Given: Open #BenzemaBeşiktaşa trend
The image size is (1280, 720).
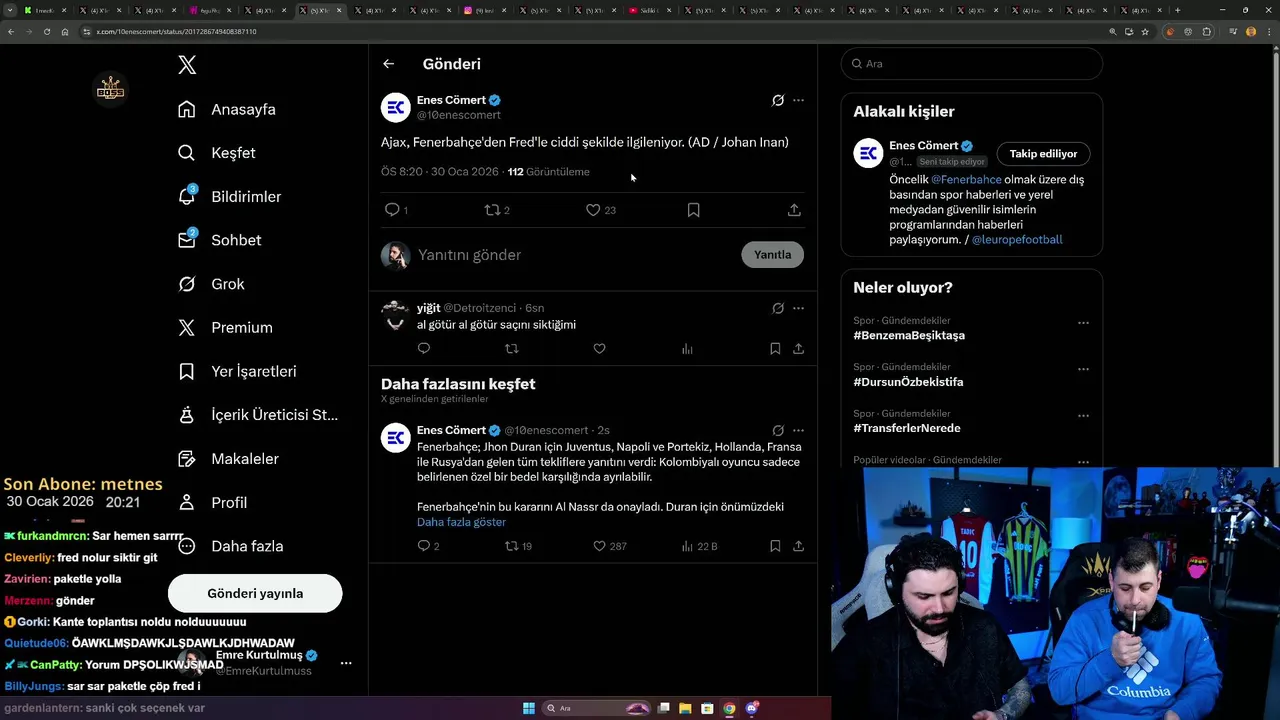Looking at the screenshot, I should click(909, 335).
